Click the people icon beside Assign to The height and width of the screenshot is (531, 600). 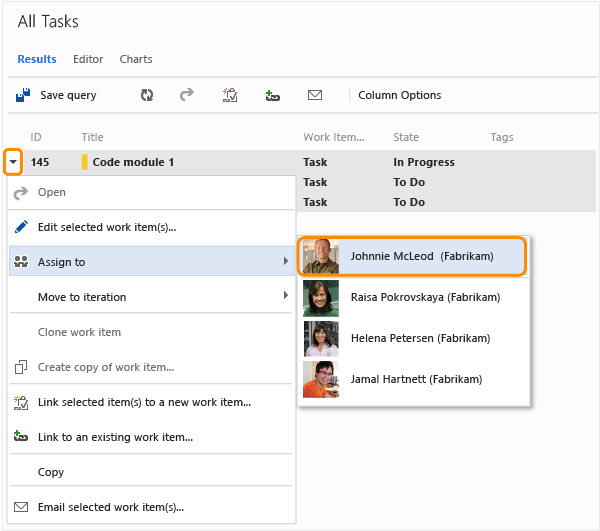click(x=21, y=262)
